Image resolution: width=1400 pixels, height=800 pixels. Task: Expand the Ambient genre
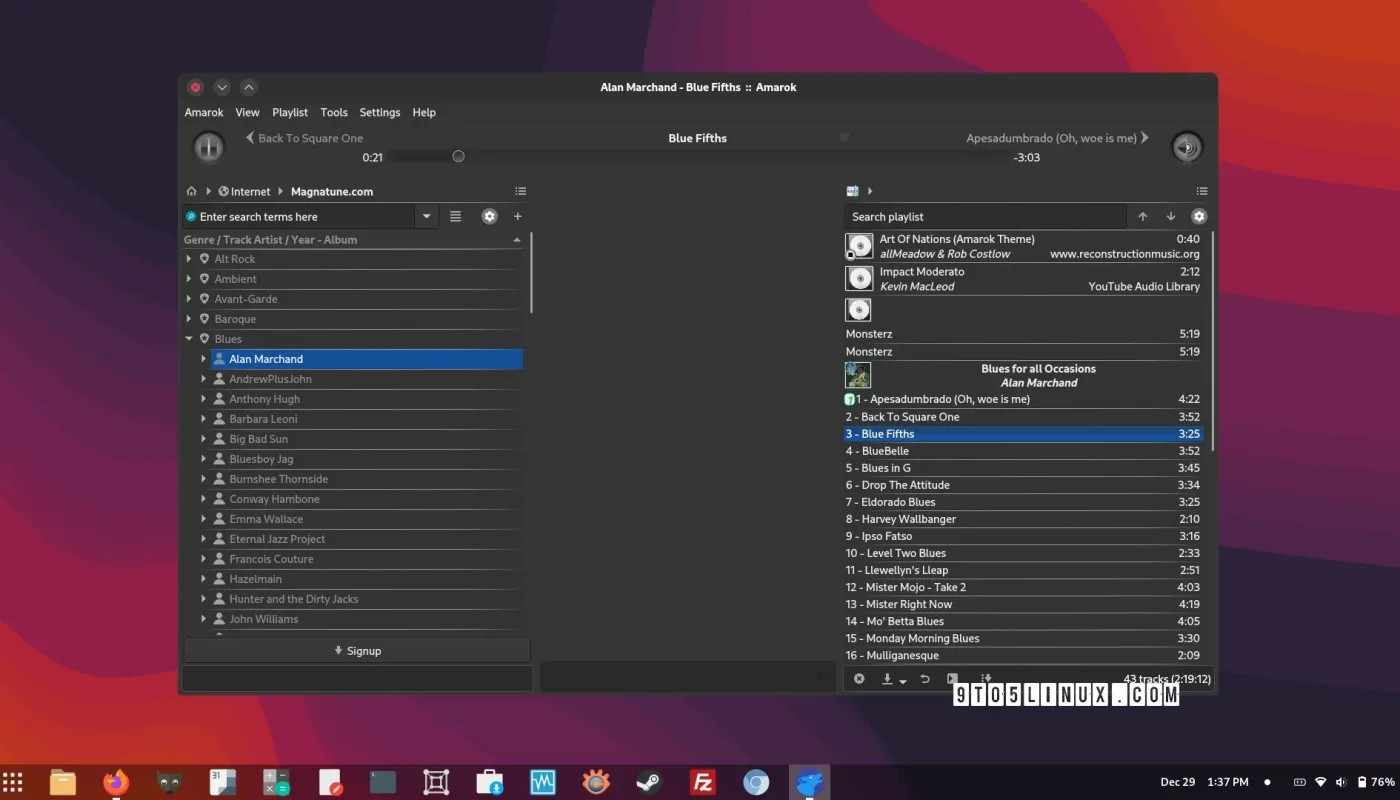(x=189, y=279)
